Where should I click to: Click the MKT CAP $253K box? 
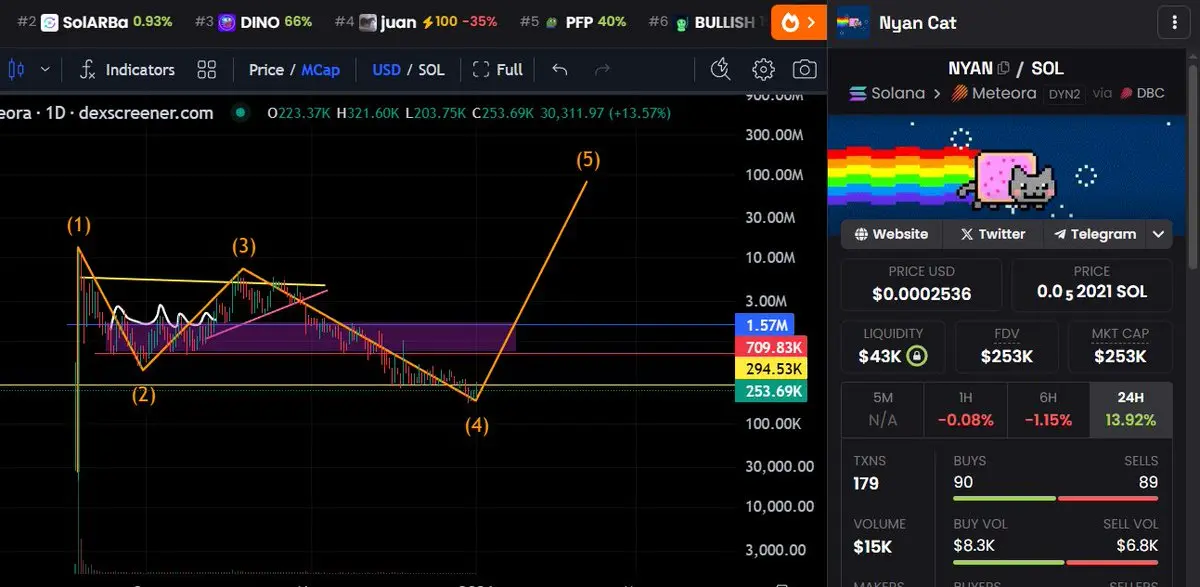(x=1120, y=346)
